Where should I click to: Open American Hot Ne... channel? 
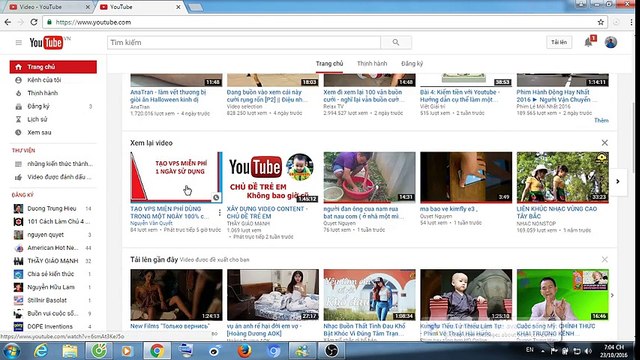[x=53, y=248]
